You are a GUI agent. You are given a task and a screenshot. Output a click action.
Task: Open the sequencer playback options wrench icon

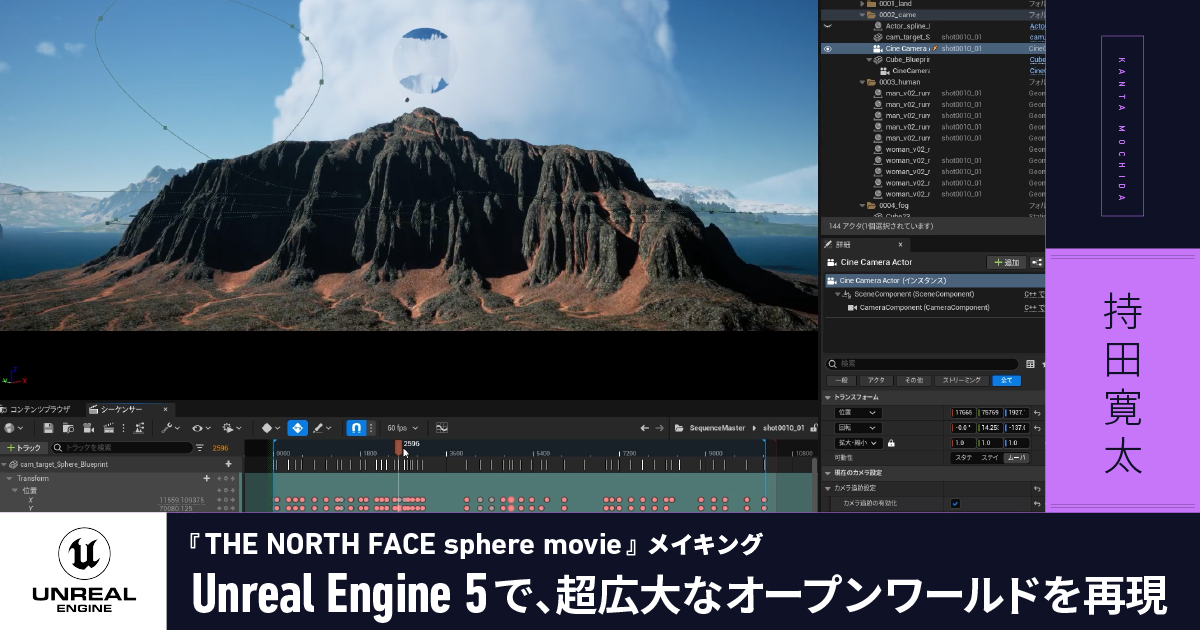pyautogui.click(x=167, y=427)
